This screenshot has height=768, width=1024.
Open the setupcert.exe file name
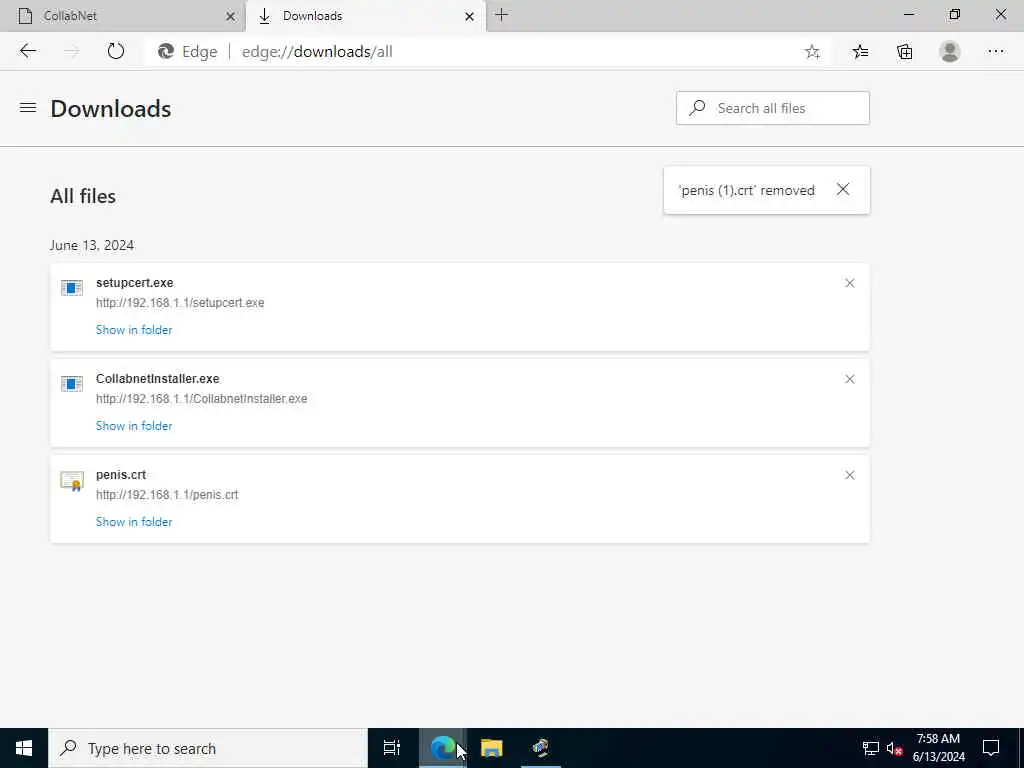pos(135,283)
